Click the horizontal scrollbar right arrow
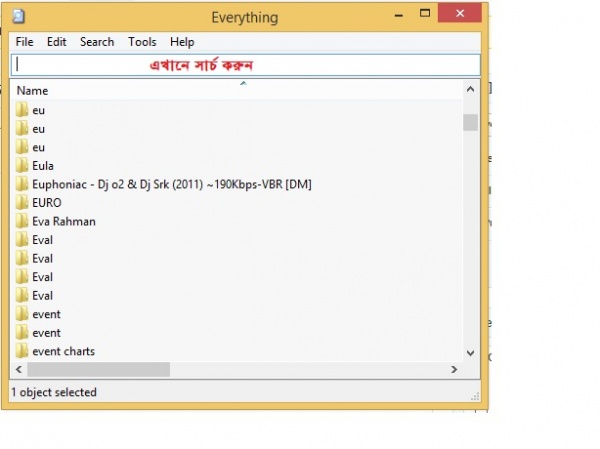Screen dimensions: 600x449 coord(454,369)
